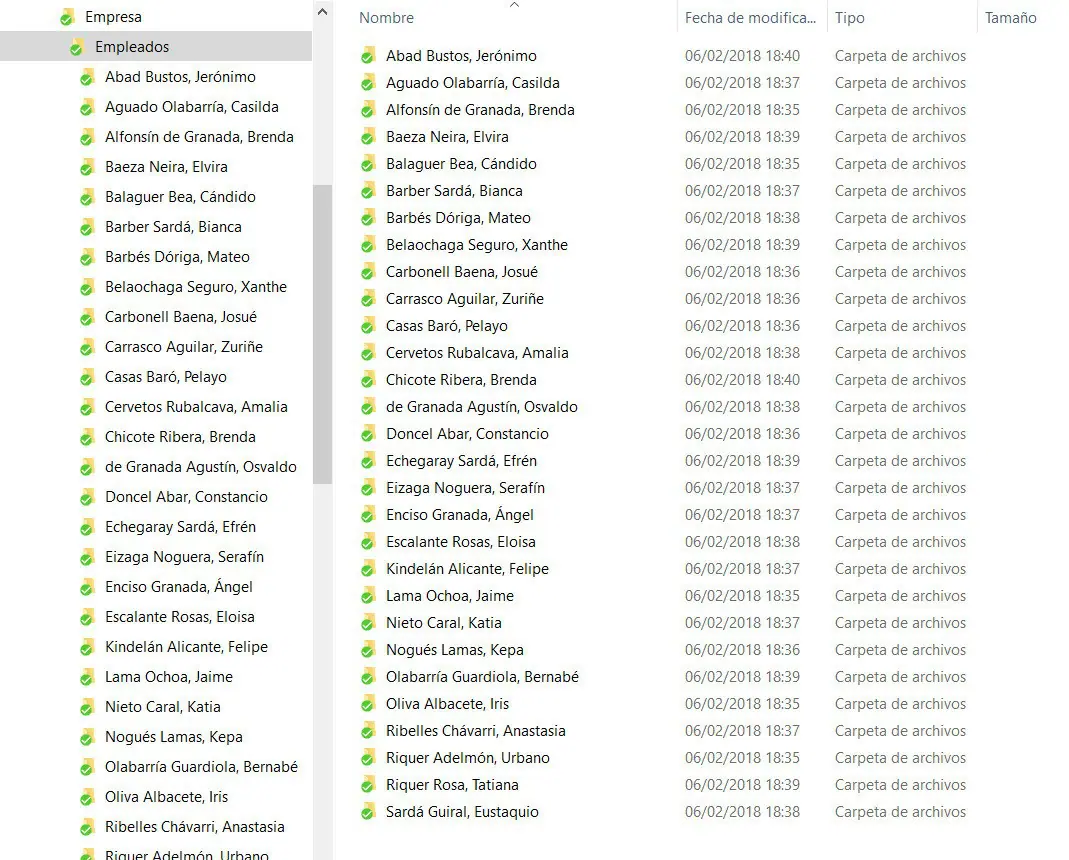Select "Chicote Ribera, Brenda" folder icon

(370, 379)
